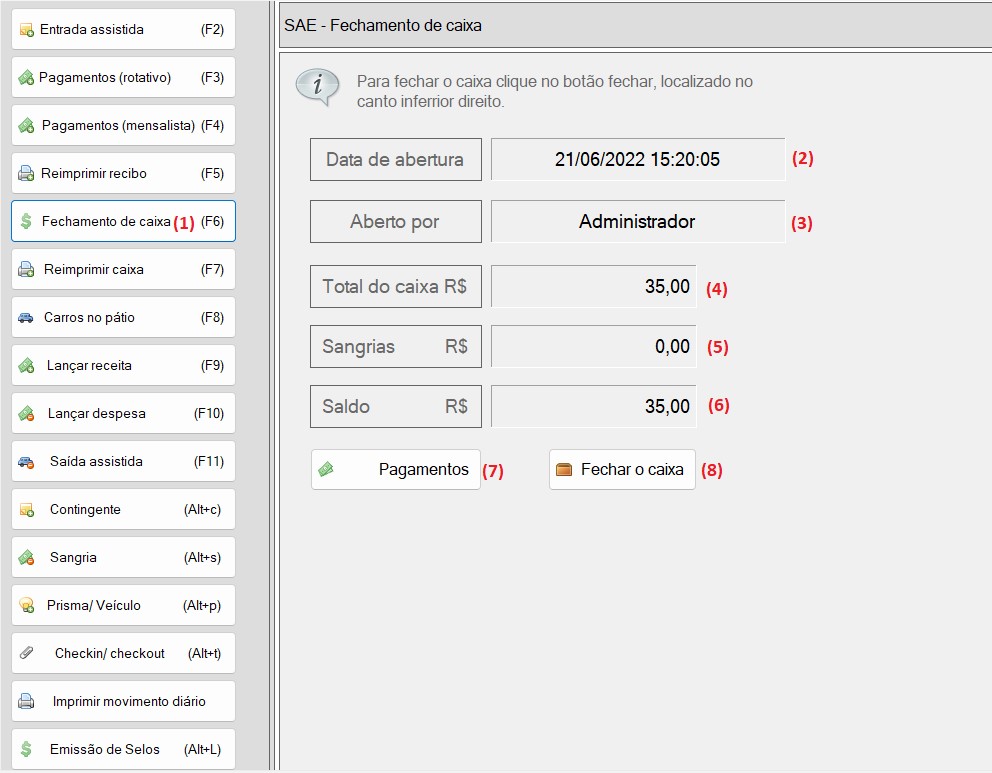The width and height of the screenshot is (992, 773).
Task: Click the Prisma/ Veículo icon
Action: tap(27, 605)
